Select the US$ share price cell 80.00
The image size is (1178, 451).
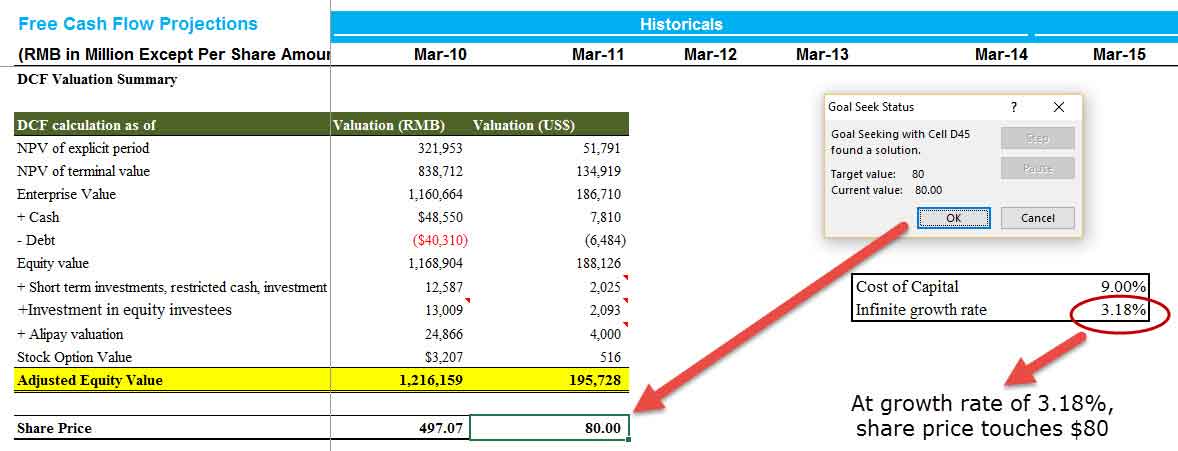(550, 428)
